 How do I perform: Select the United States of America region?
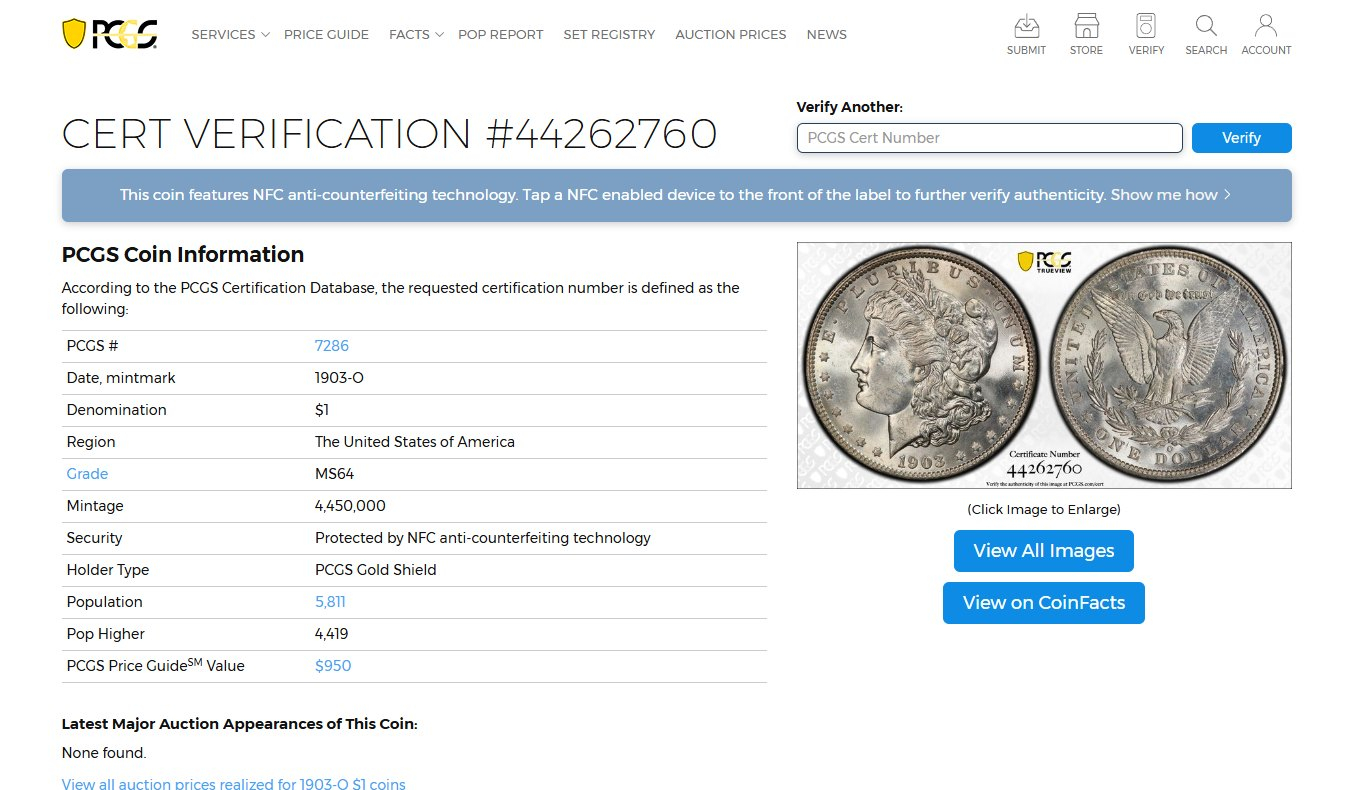(x=415, y=442)
